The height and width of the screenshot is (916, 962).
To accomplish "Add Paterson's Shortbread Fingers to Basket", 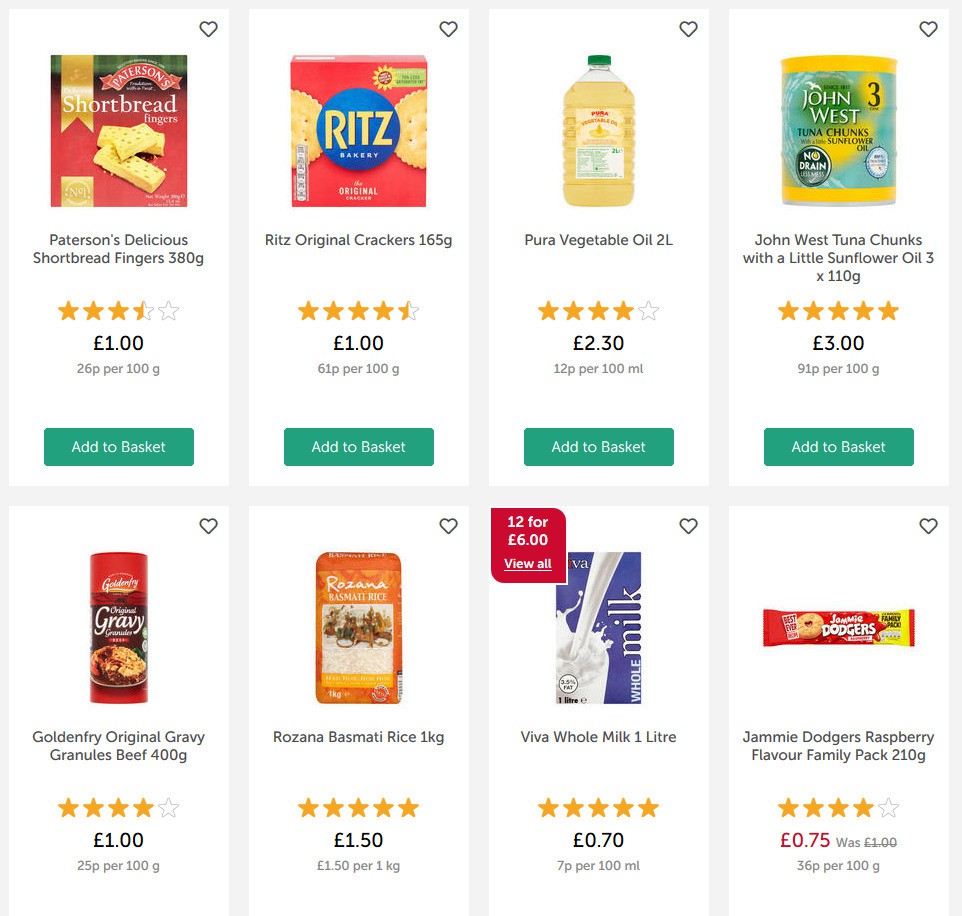I will [118, 447].
